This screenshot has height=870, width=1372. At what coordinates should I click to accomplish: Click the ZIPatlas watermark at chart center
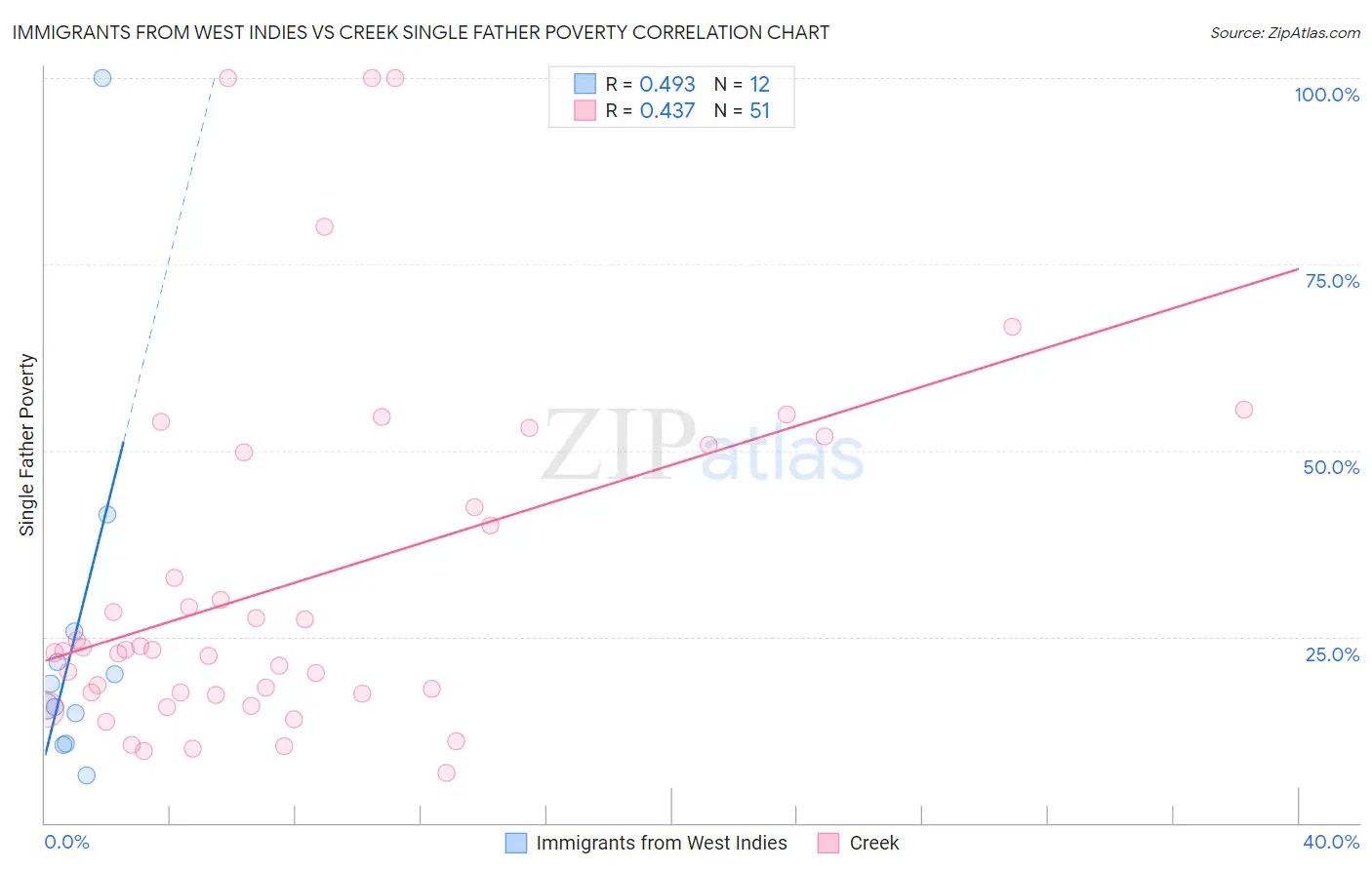[x=703, y=446]
